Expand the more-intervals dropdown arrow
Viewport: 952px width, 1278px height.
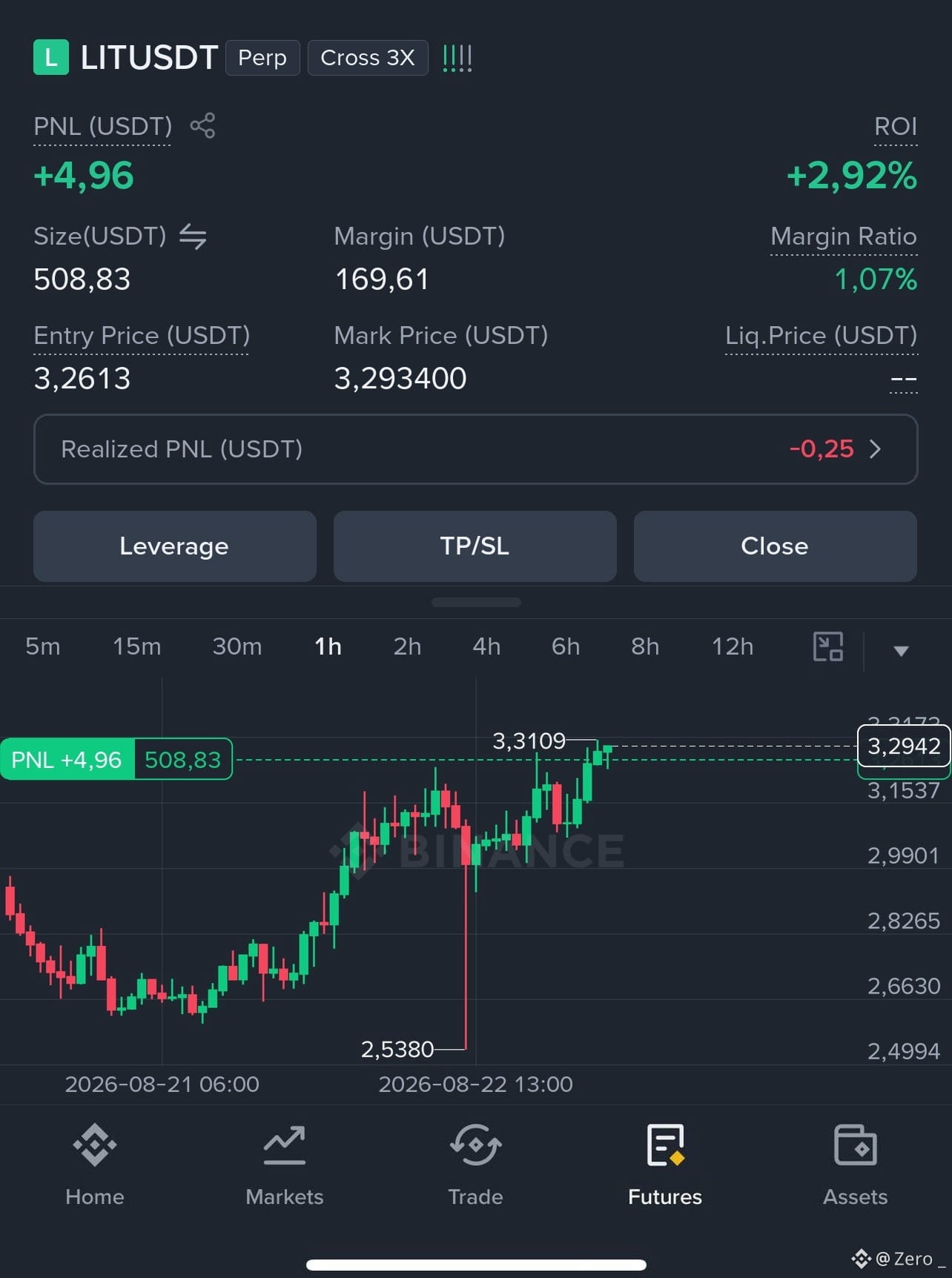pyautogui.click(x=901, y=651)
